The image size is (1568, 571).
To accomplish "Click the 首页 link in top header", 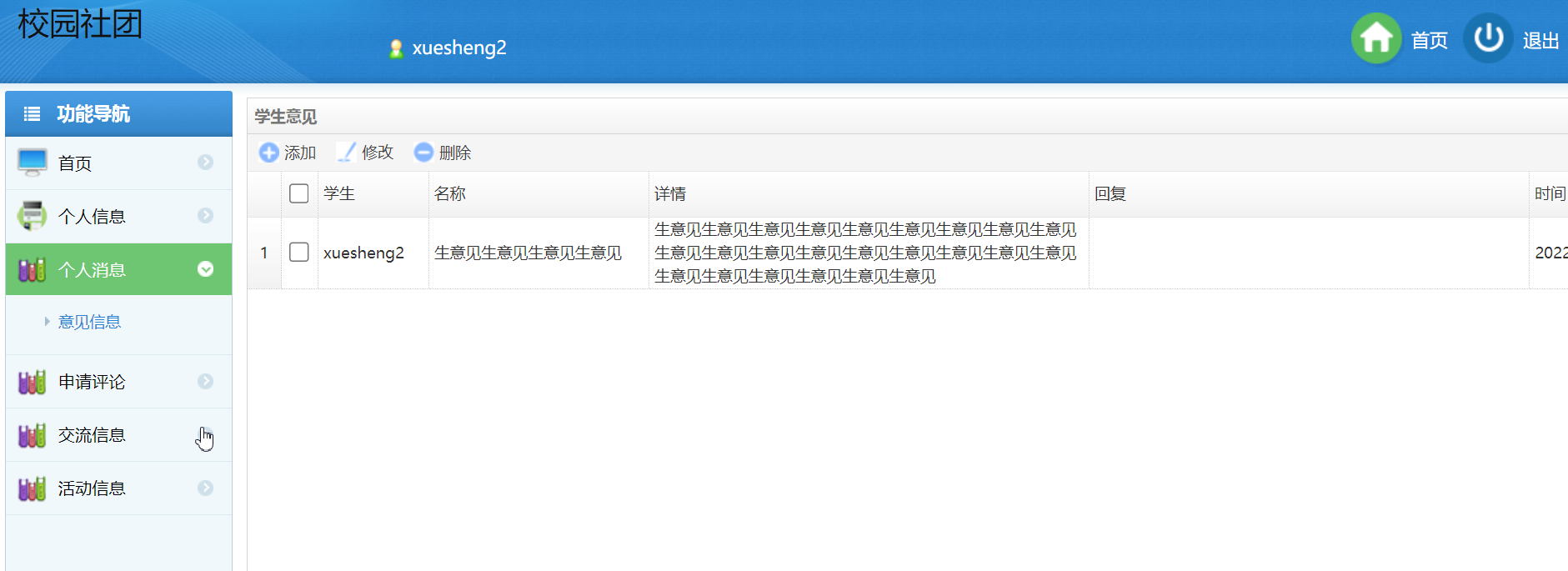I will [x=1429, y=40].
